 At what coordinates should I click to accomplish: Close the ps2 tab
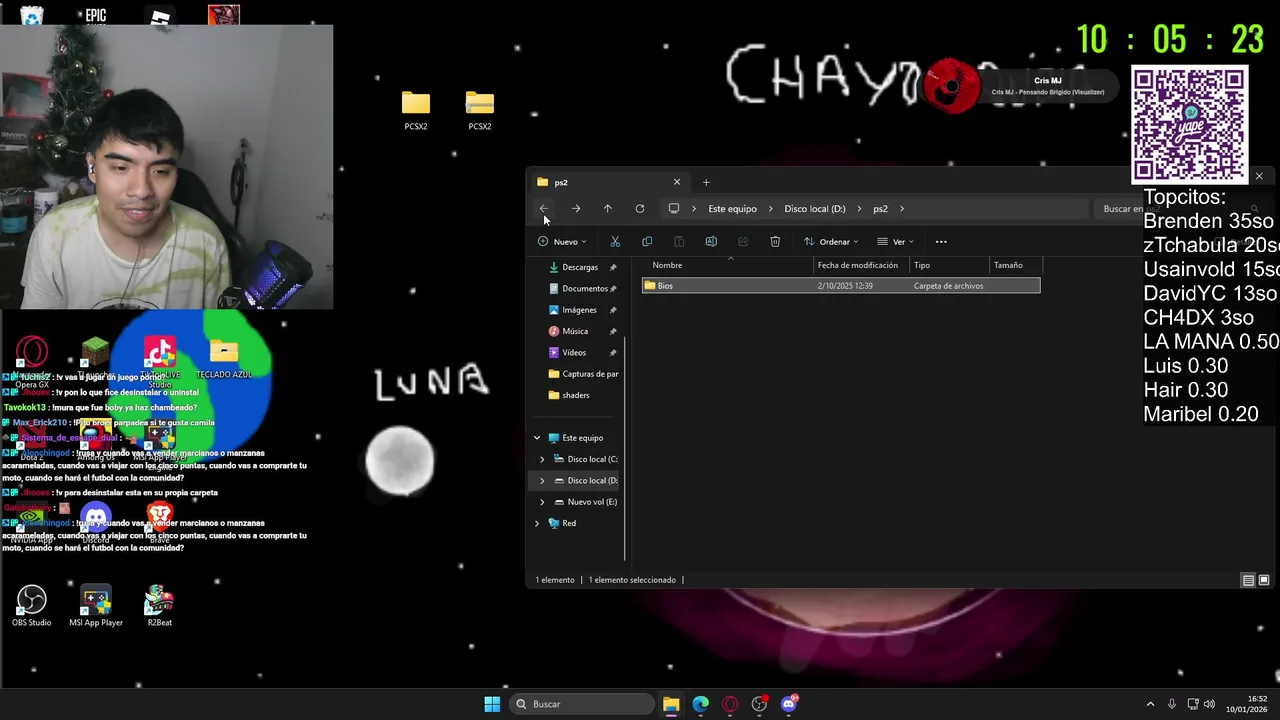pyautogui.click(x=677, y=182)
